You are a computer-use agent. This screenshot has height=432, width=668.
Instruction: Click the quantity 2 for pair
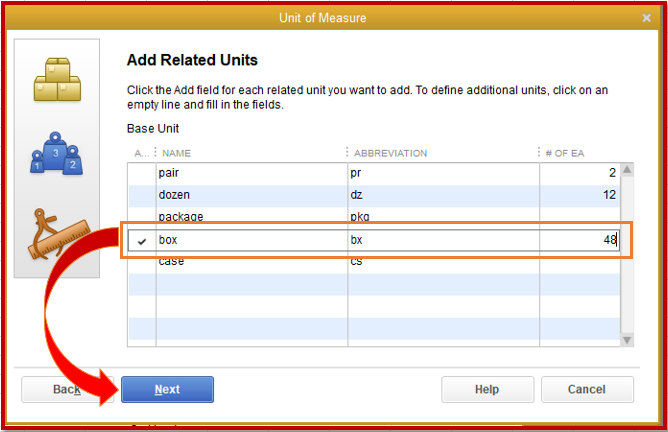coord(579,173)
